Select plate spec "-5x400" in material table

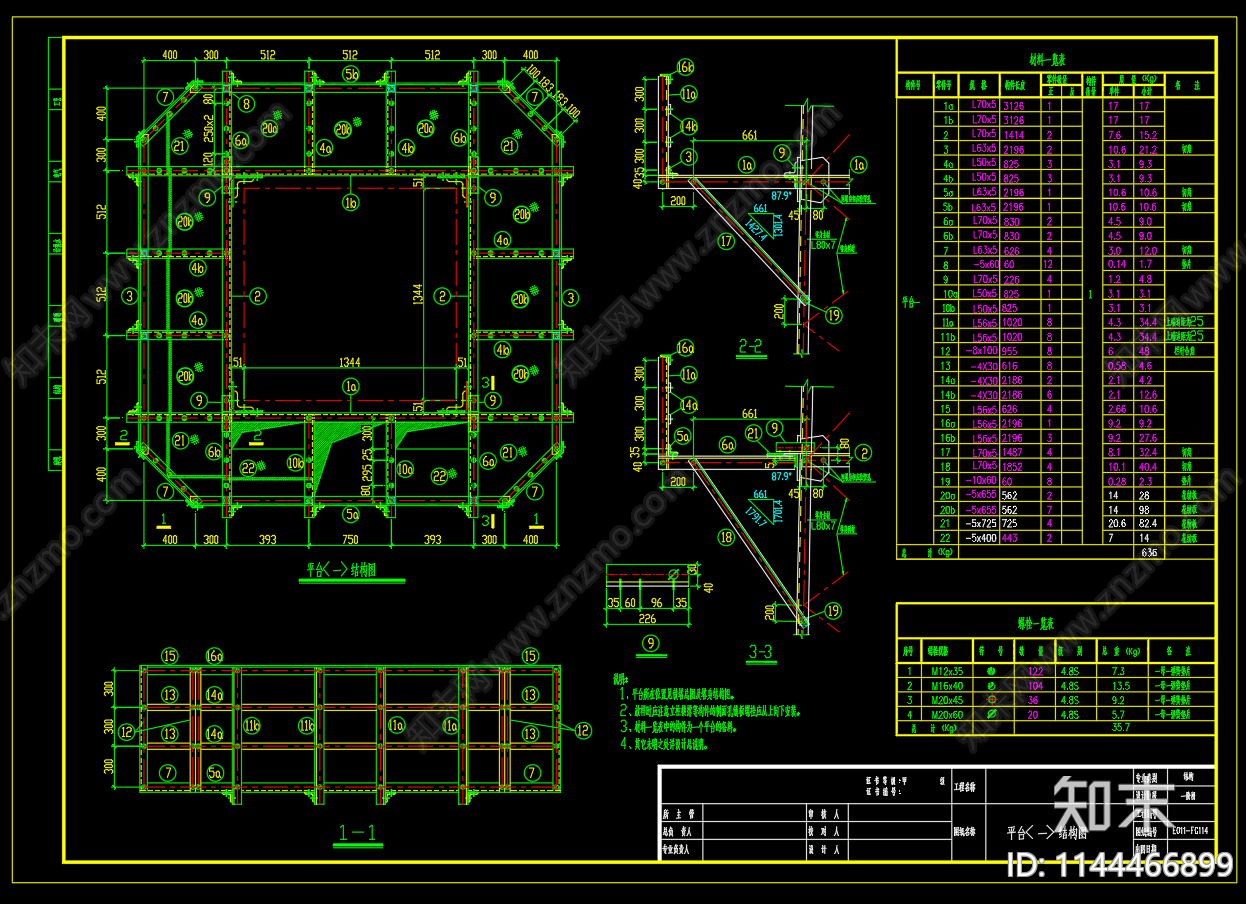(x=981, y=538)
